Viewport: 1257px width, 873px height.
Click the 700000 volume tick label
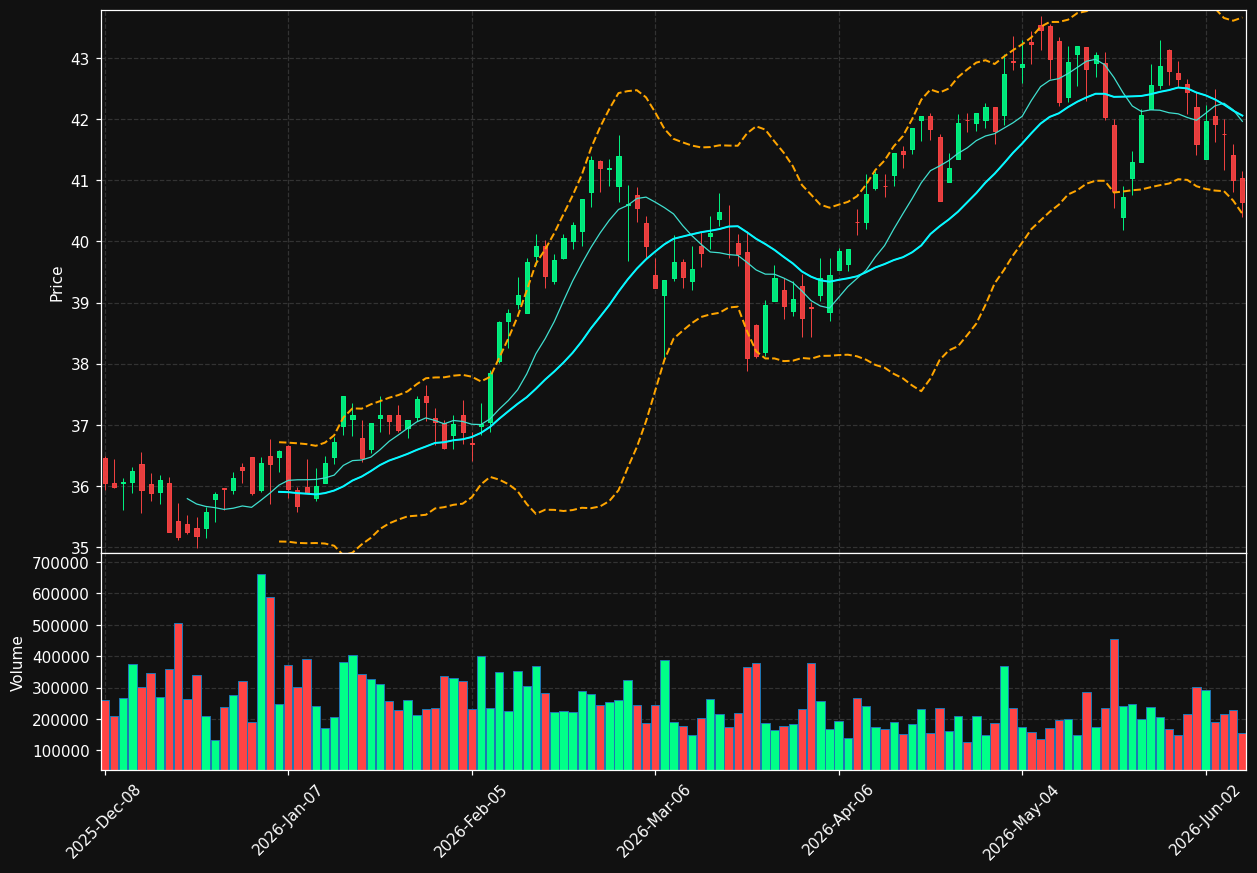[62, 563]
